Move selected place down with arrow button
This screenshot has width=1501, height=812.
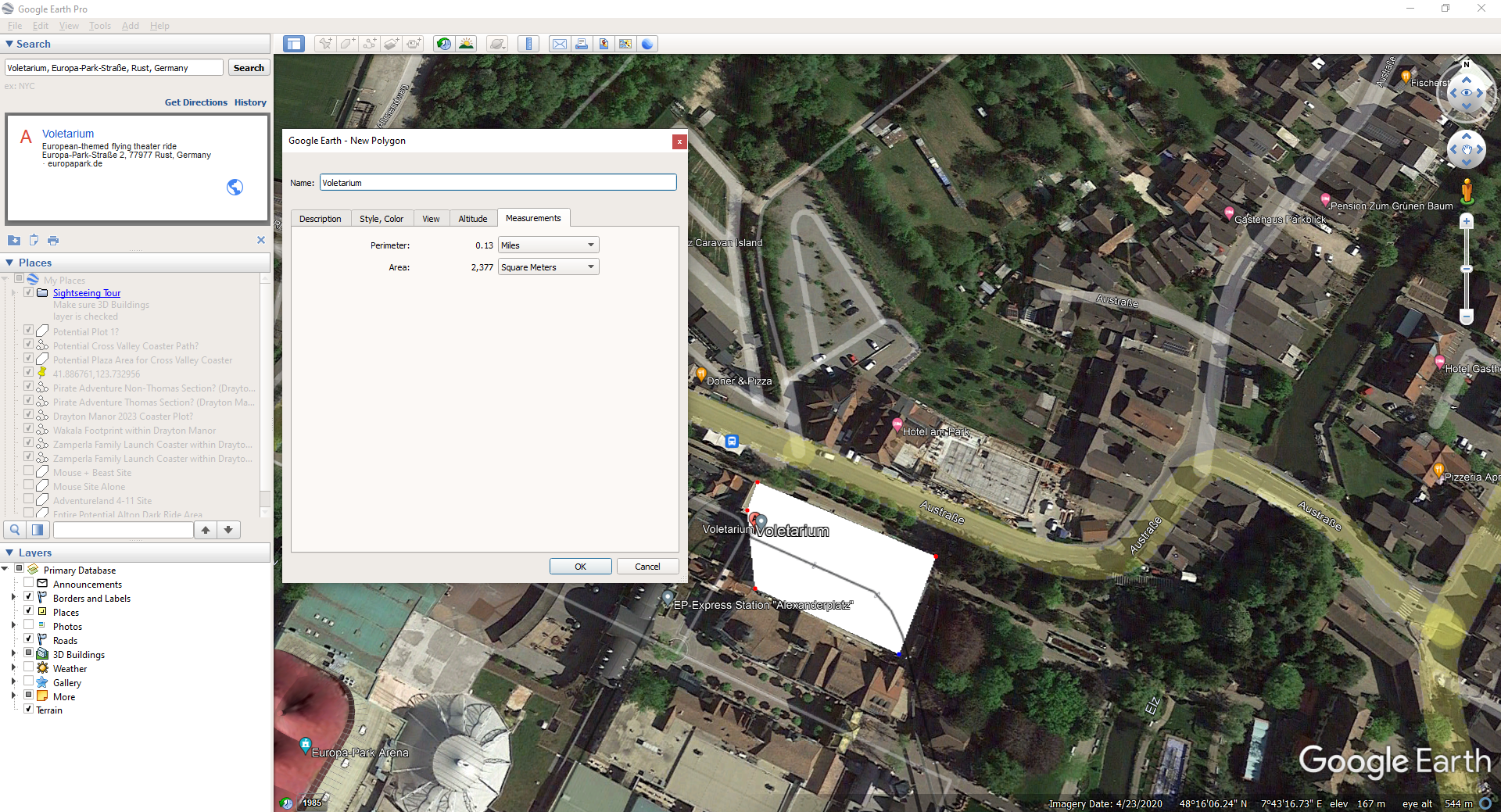[x=228, y=530]
